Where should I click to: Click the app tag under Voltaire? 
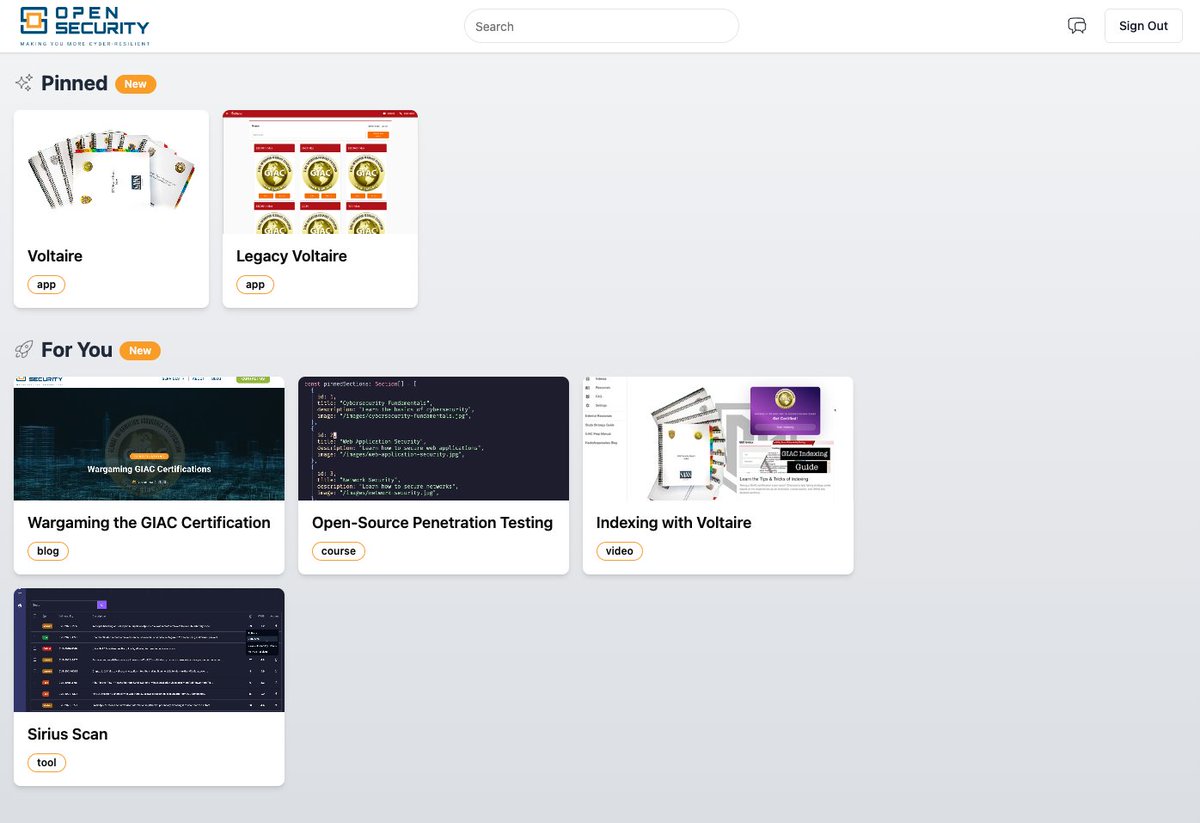tap(46, 285)
